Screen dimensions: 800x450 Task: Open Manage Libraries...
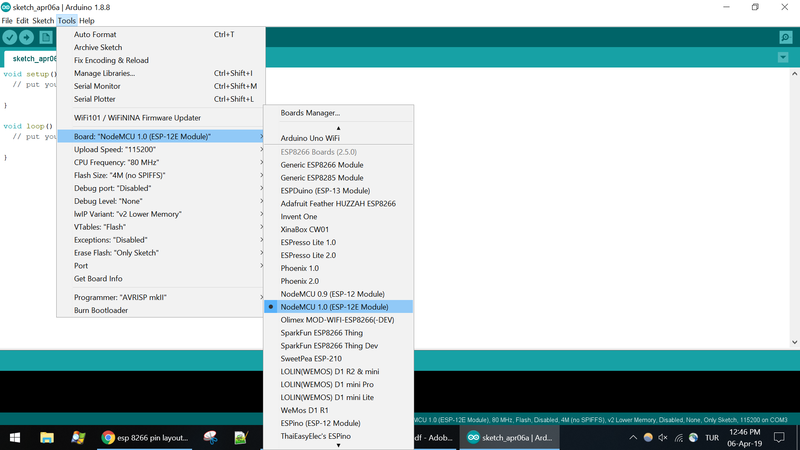click(161, 73)
